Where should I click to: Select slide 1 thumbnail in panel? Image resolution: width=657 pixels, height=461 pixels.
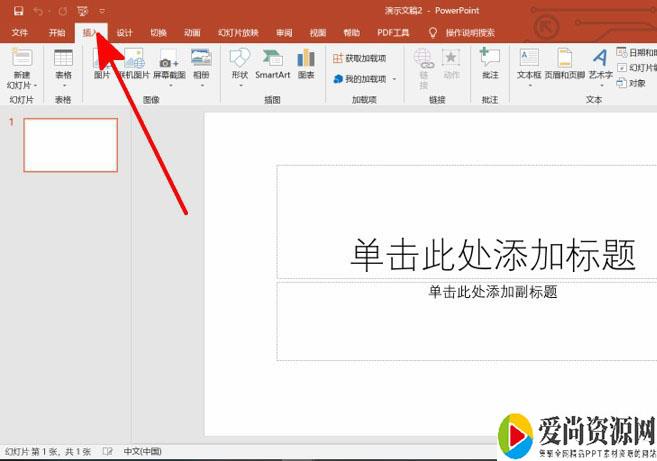tap(70, 145)
